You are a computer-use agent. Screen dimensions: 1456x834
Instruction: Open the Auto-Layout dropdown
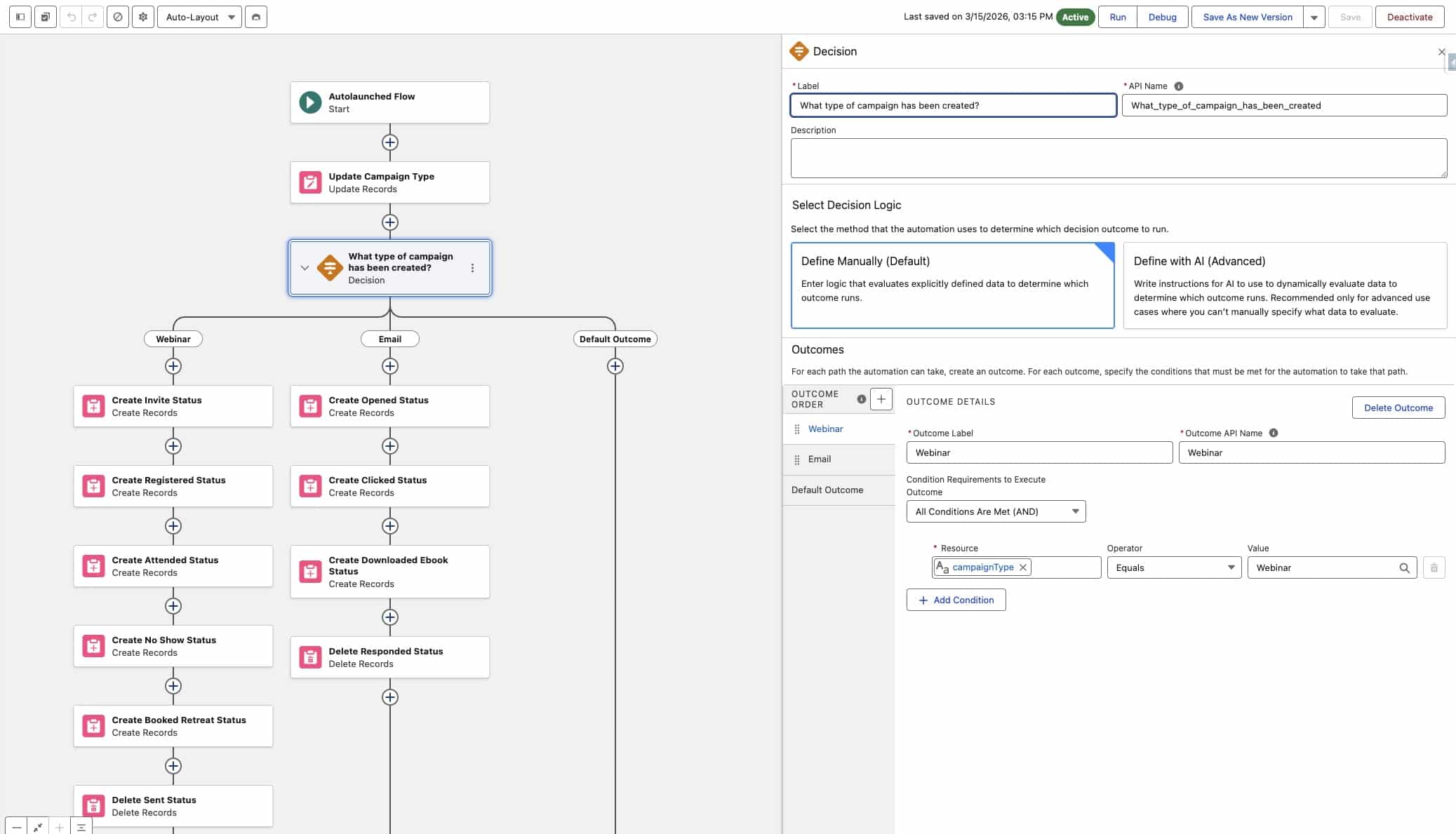click(x=199, y=17)
